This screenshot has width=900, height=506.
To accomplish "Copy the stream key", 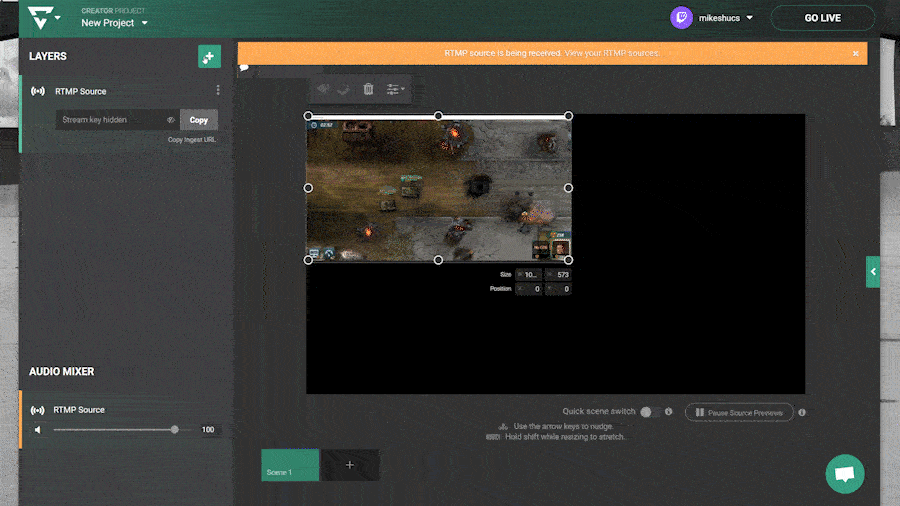I will coord(199,120).
